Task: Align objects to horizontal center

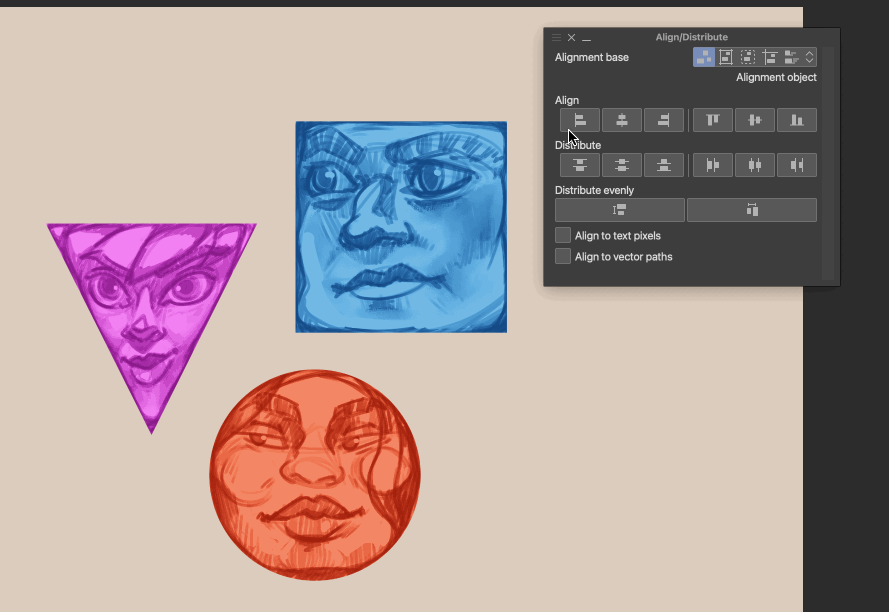Action: 621,120
